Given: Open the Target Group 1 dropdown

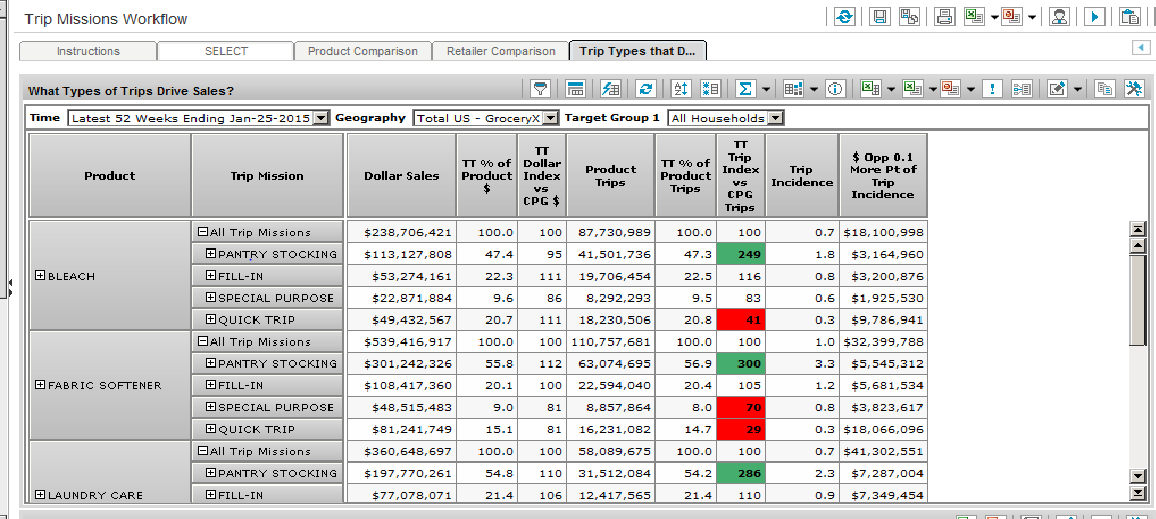Looking at the screenshot, I should pos(775,118).
